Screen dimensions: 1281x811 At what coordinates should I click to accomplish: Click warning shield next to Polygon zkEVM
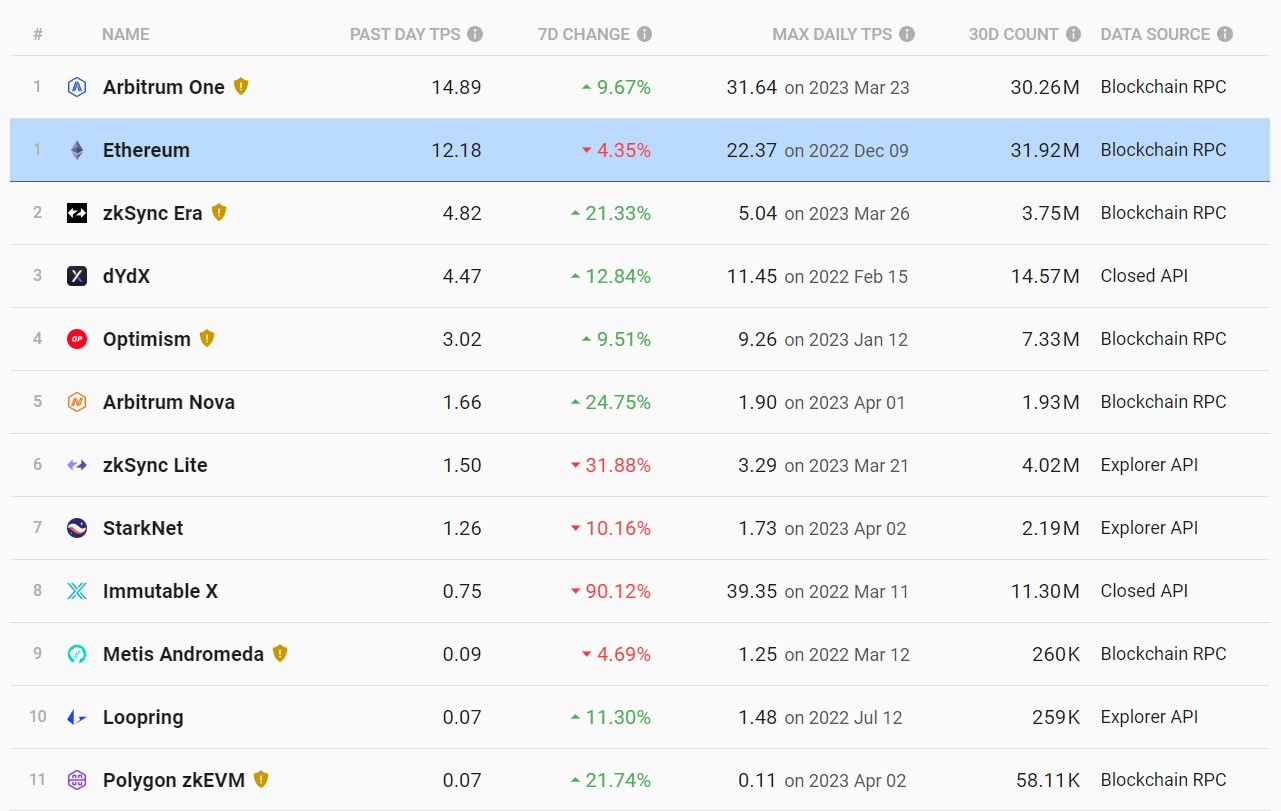(261, 779)
